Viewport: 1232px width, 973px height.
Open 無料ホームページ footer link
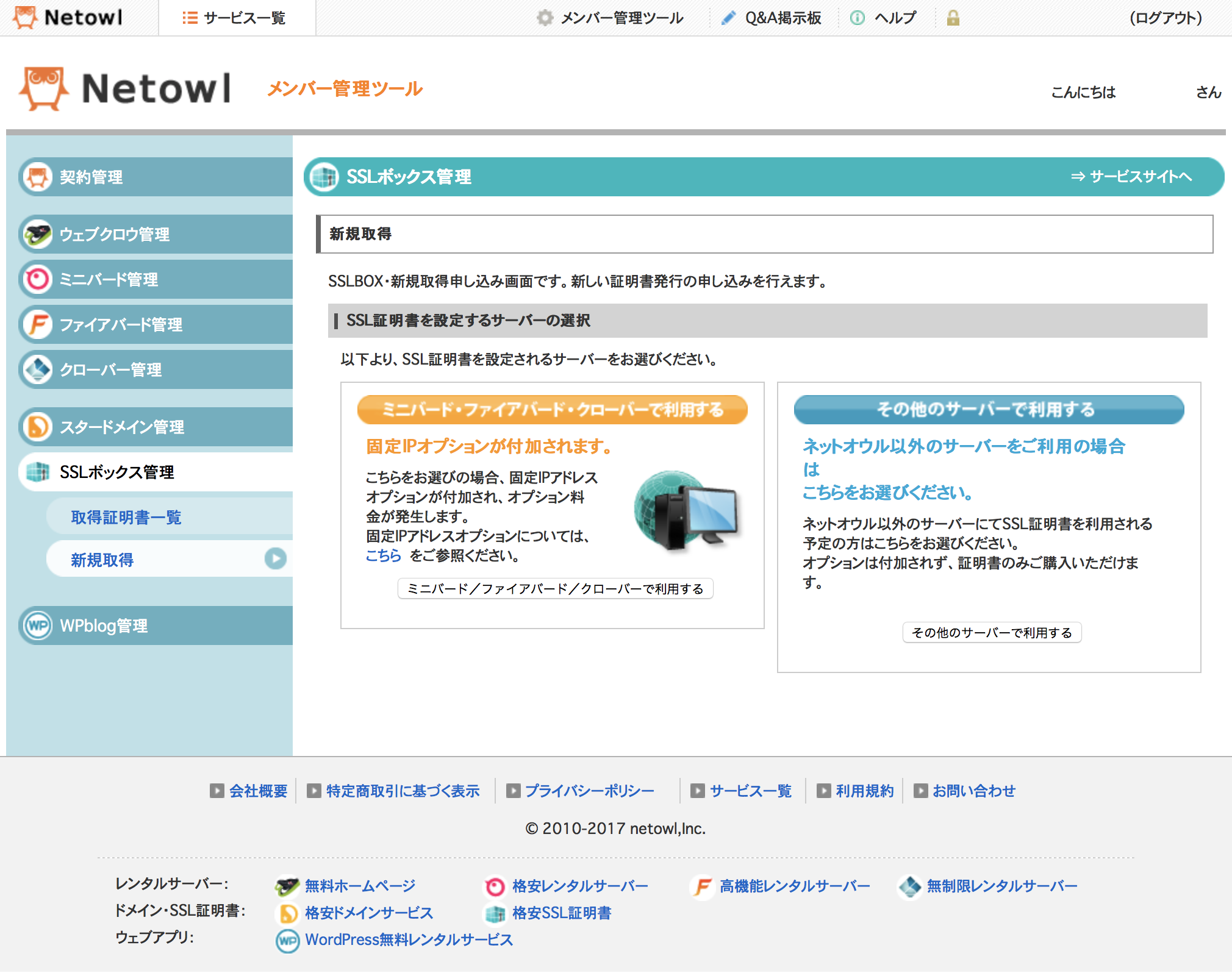click(360, 886)
